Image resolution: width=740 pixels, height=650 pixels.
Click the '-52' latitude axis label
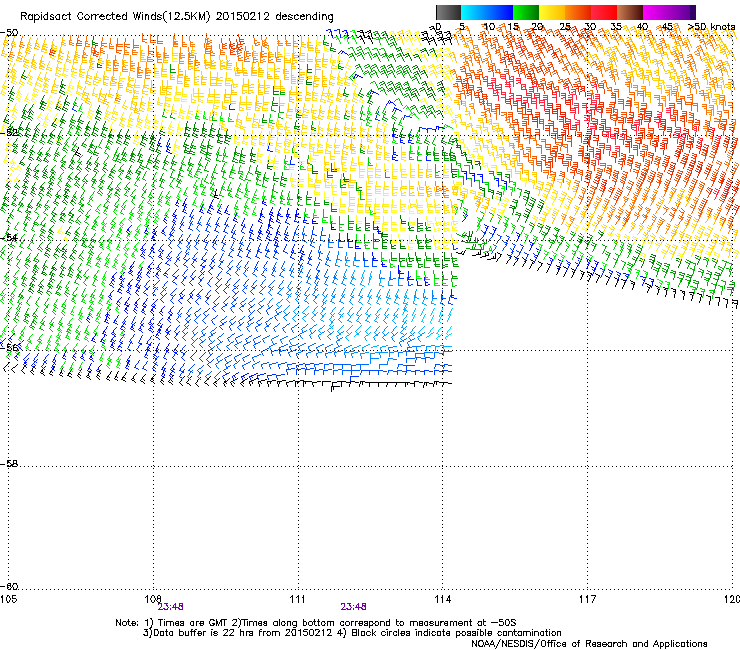click(9, 133)
